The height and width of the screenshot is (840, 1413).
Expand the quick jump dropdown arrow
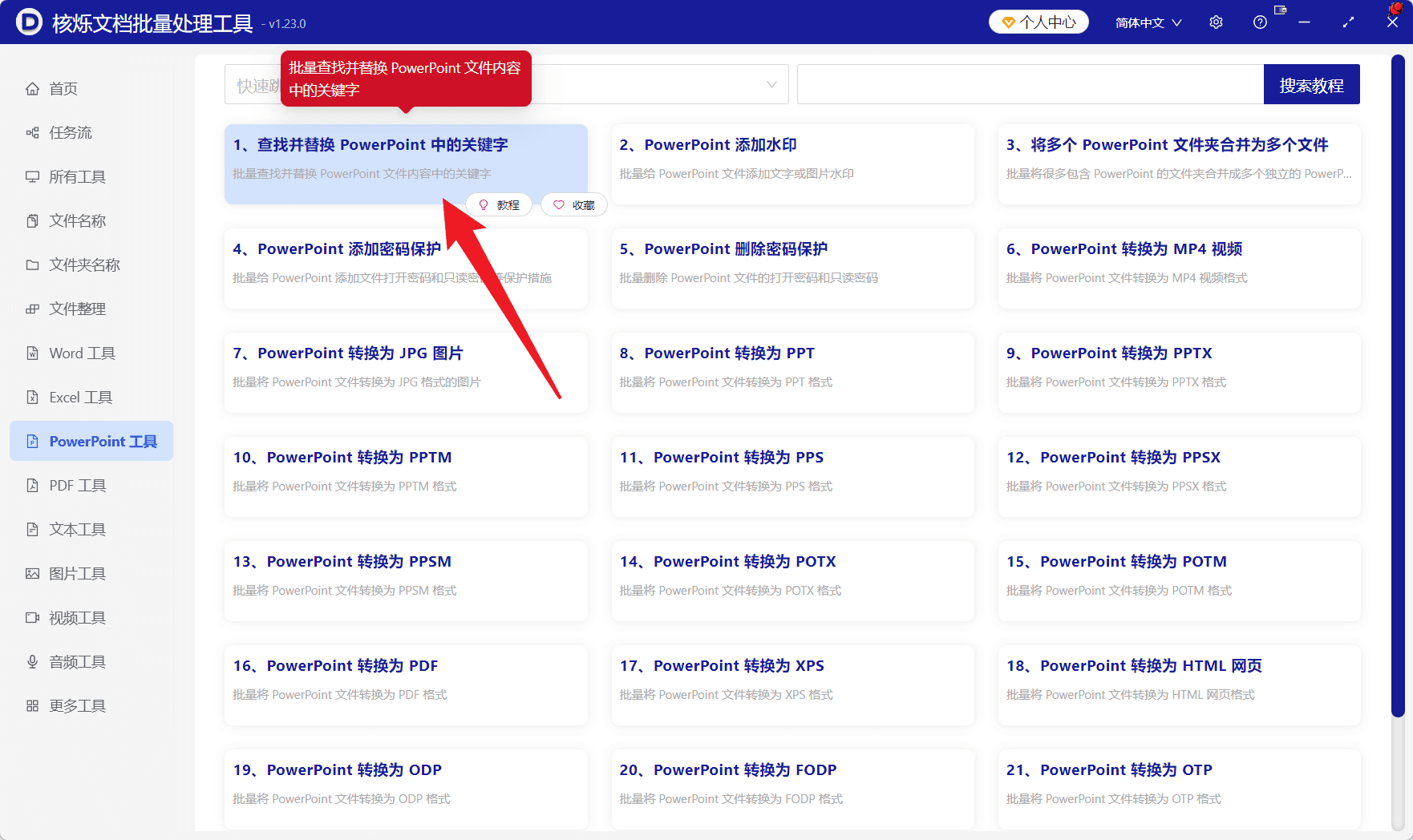tap(771, 85)
